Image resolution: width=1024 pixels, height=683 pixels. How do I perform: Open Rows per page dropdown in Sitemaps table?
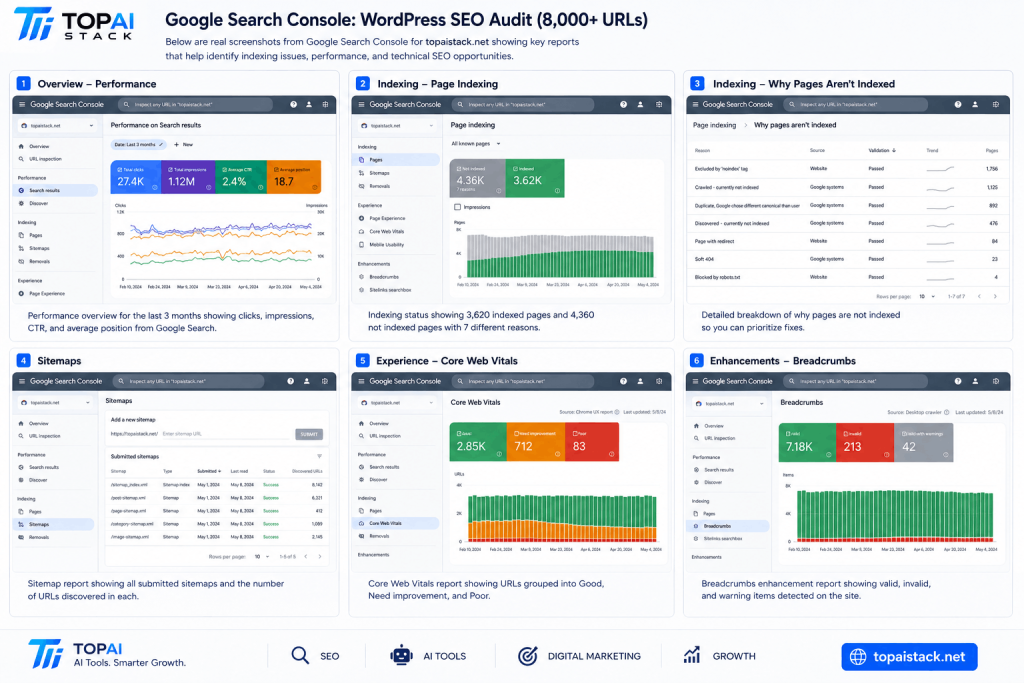coord(262,556)
